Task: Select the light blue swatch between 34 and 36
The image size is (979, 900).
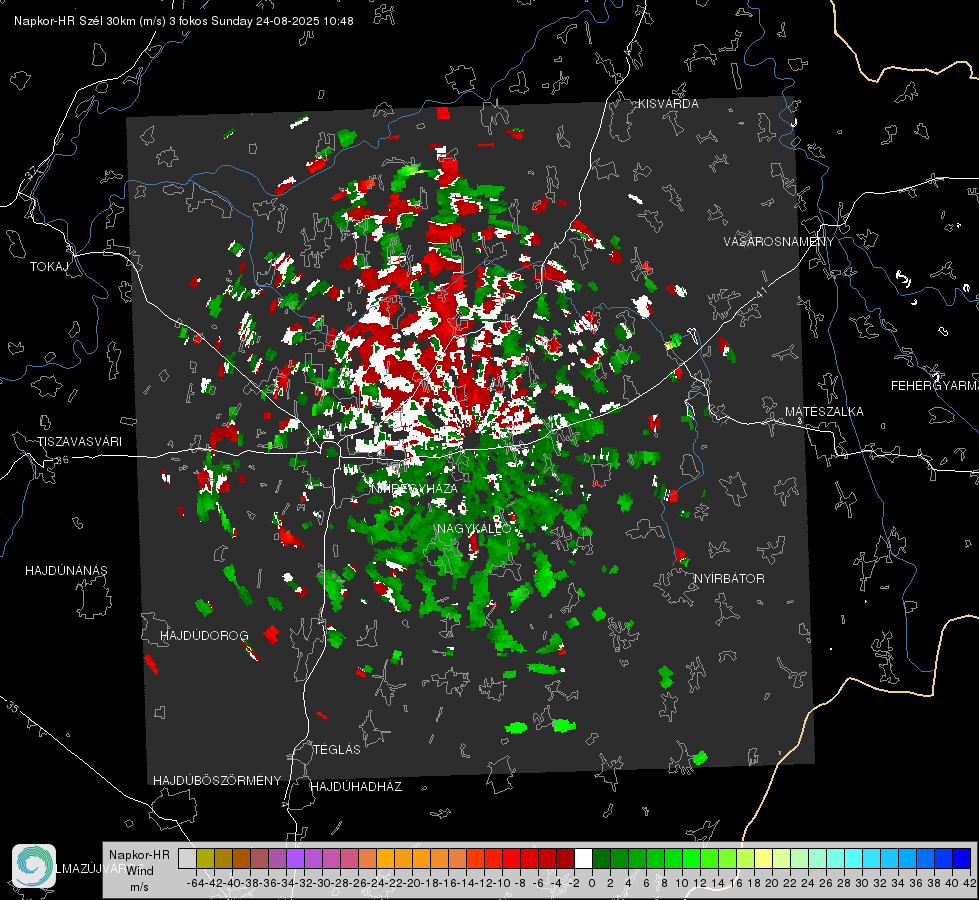Action: (907, 858)
